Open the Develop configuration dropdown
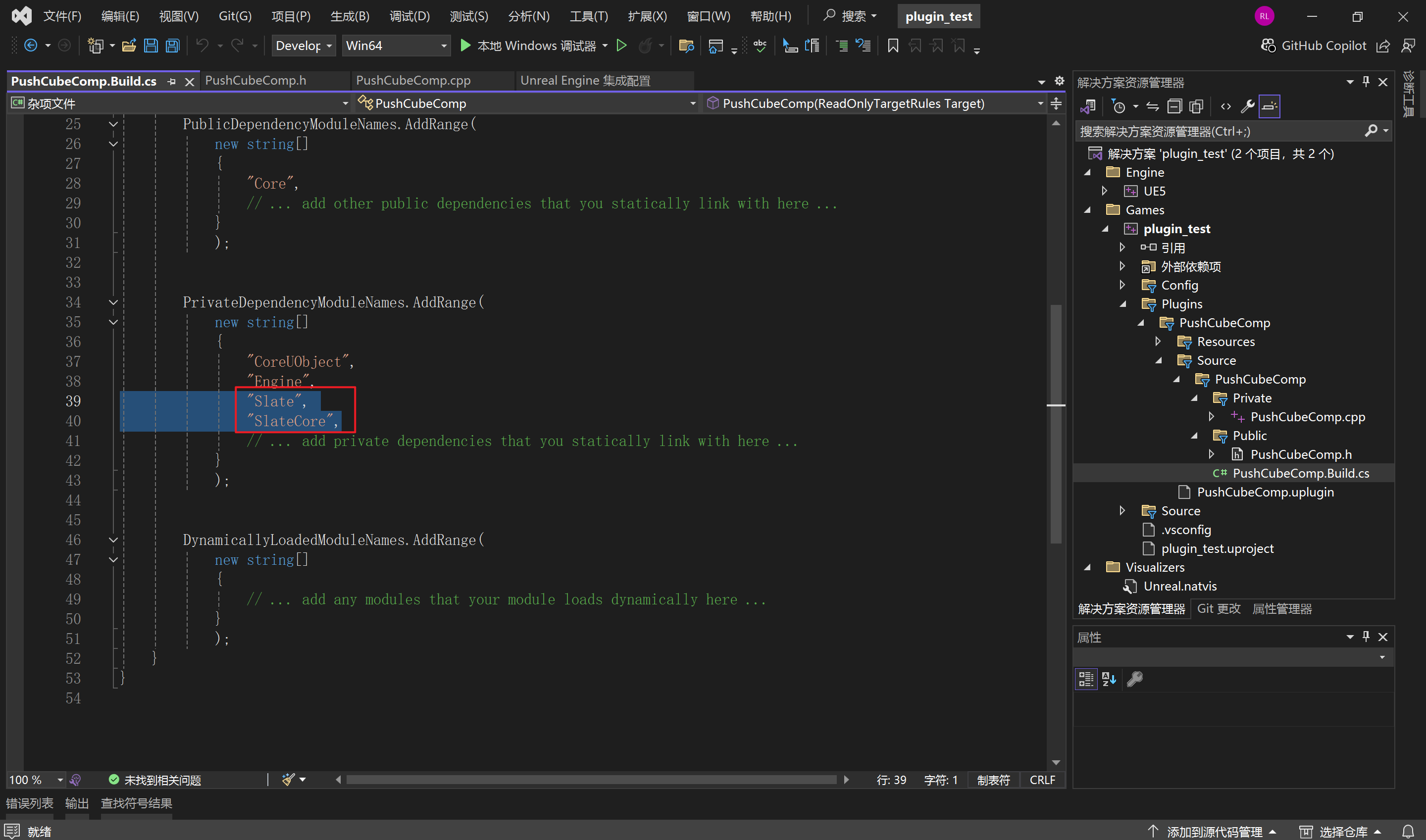 304,46
